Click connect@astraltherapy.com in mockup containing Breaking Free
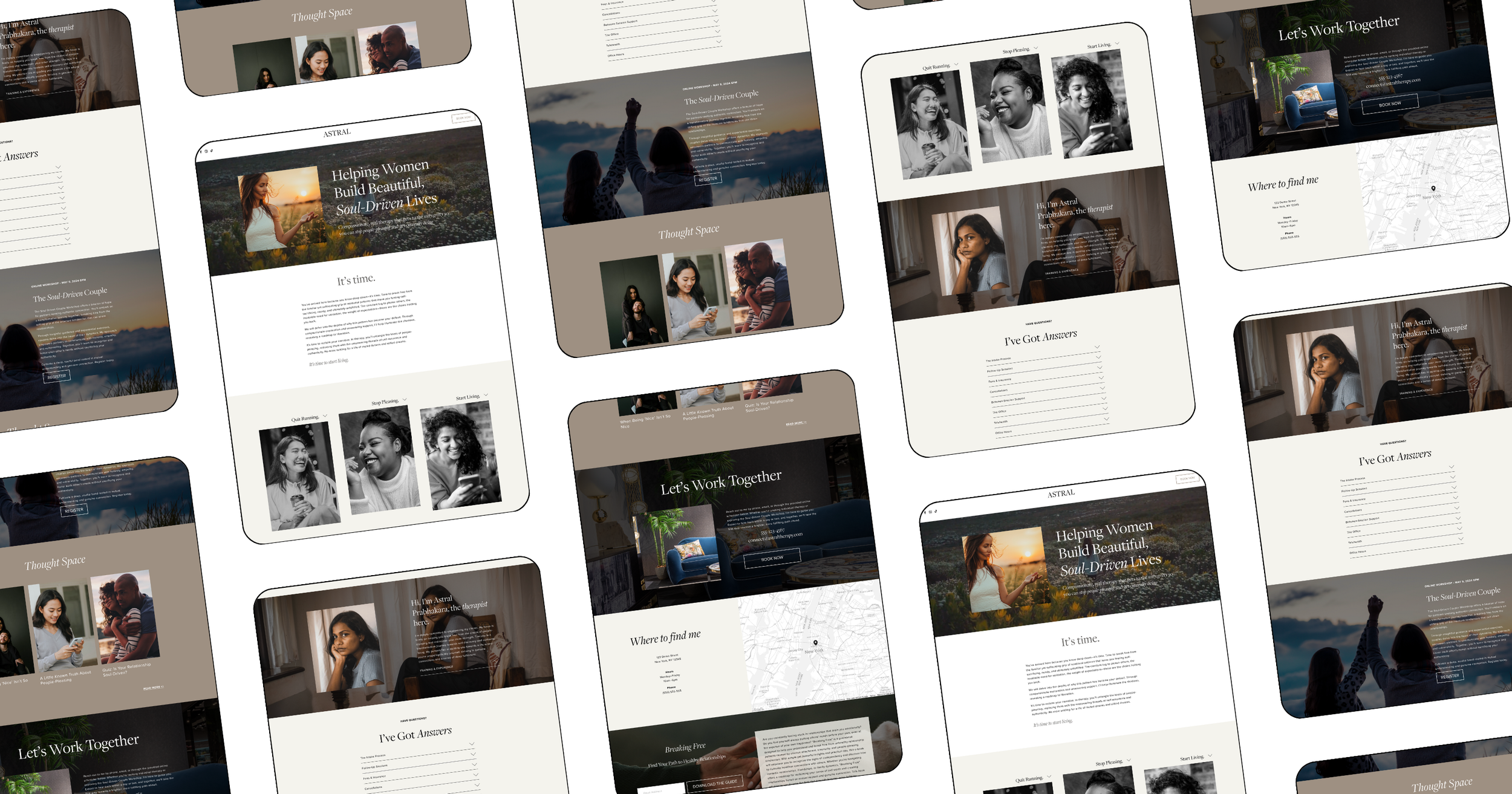1512x794 pixels. (x=775, y=536)
